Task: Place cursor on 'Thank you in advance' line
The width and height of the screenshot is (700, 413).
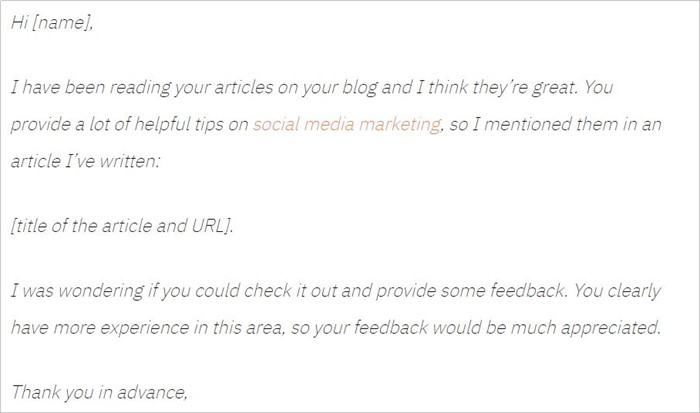Action: pos(99,392)
